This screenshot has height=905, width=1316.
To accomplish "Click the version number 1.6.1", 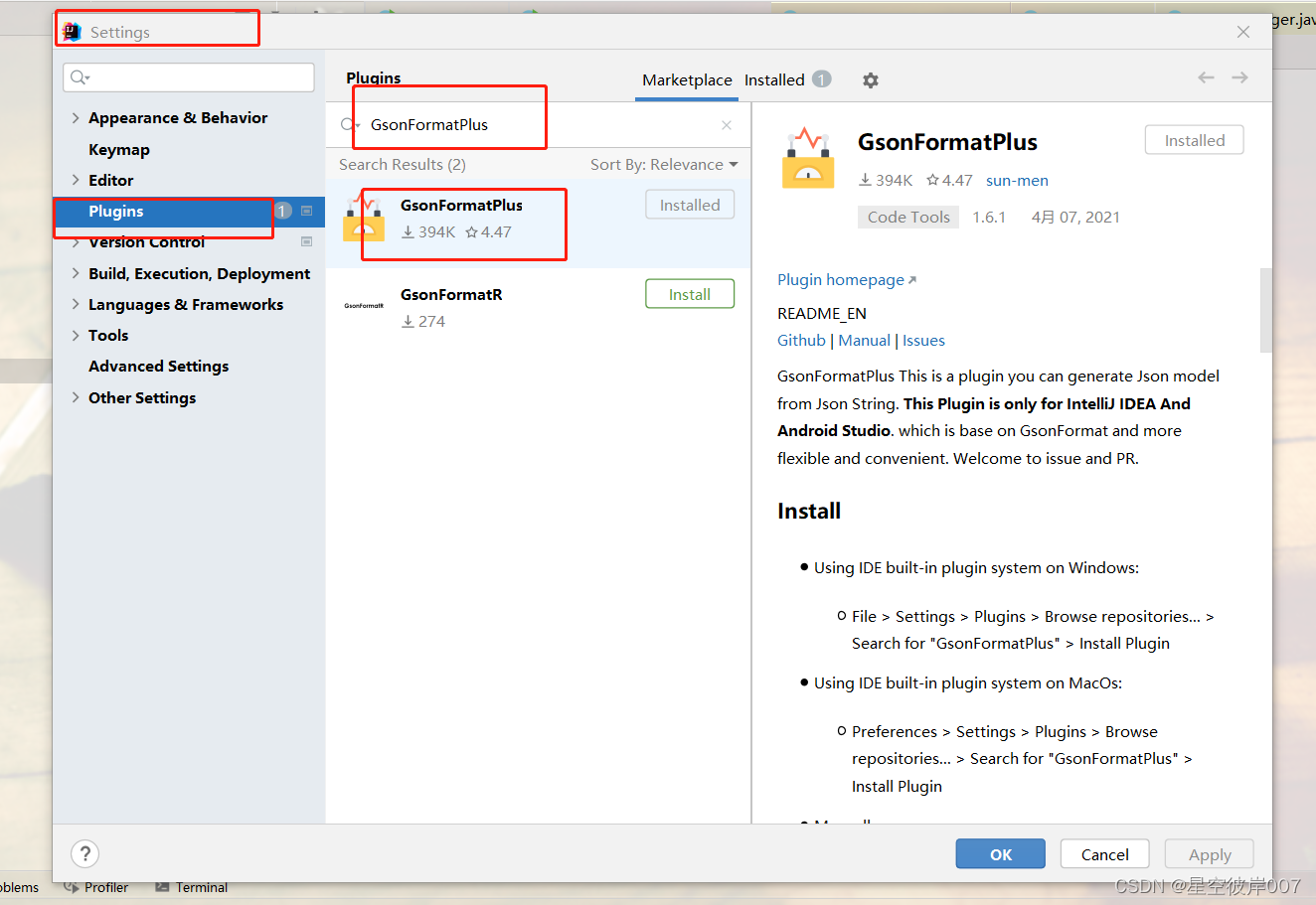I will (x=989, y=218).
